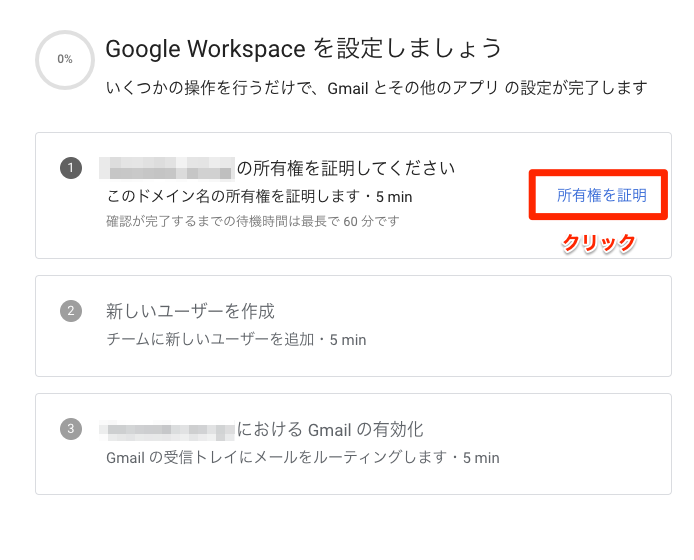Select the Gmail の有効化 step title
The height and width of the screenshot is (560, 694).
(330, 430)
